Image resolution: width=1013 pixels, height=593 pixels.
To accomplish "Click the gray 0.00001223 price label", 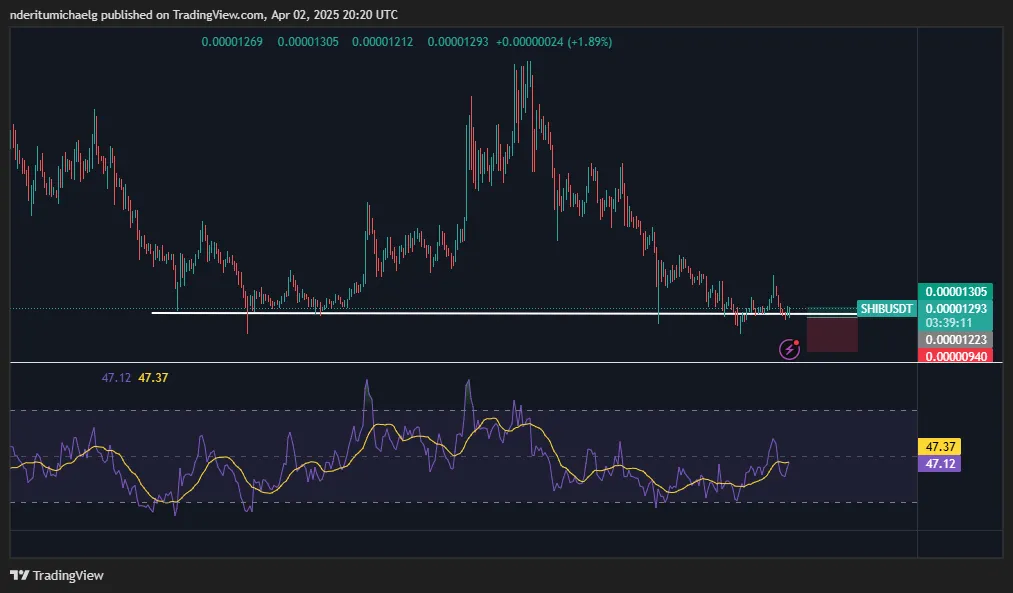I will point(956,340).
